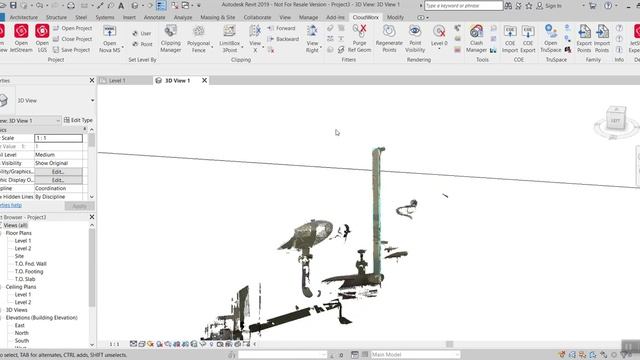Viewport: 640px width, 360px height.
Task: Click the Close Project button
Action: (x=73, y=39)
